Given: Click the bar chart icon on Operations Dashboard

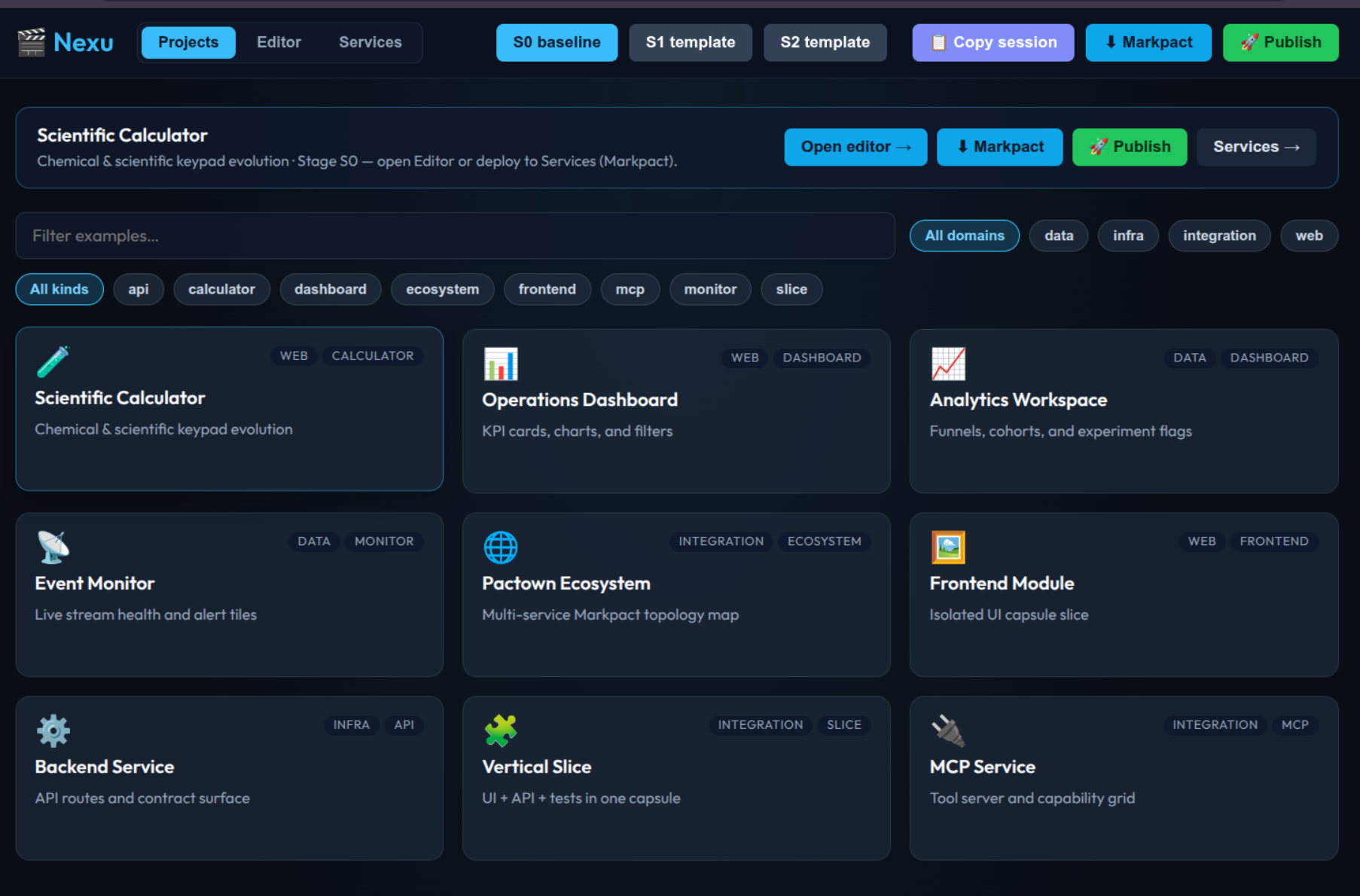Looking at the screenshot, I should pos(501,364).
